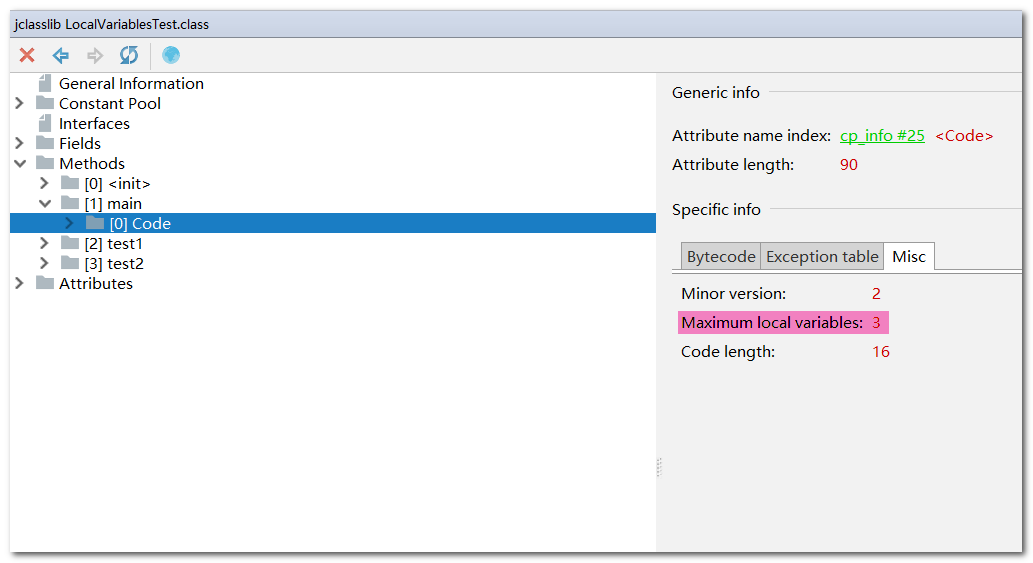Click the gray forward arrow icon

point(95,55)
